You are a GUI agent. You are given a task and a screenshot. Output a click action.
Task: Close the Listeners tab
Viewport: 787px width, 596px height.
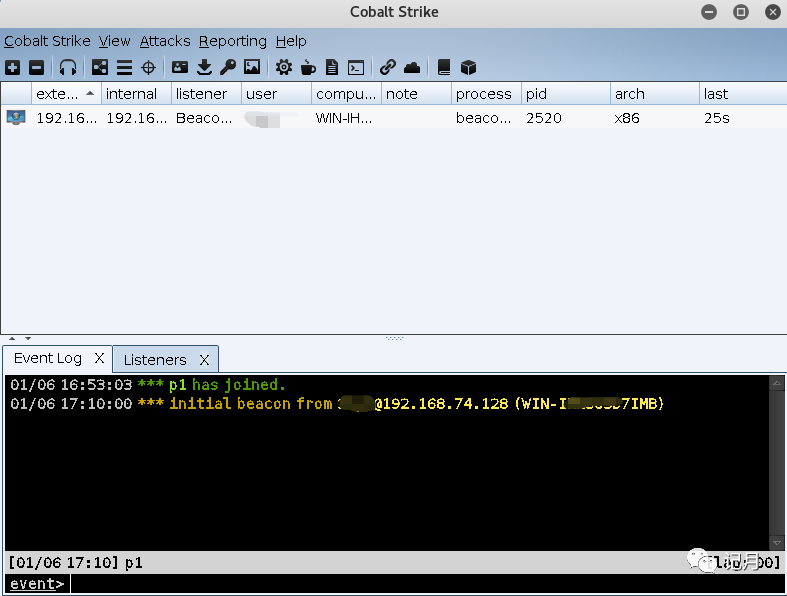coord(204,360)
